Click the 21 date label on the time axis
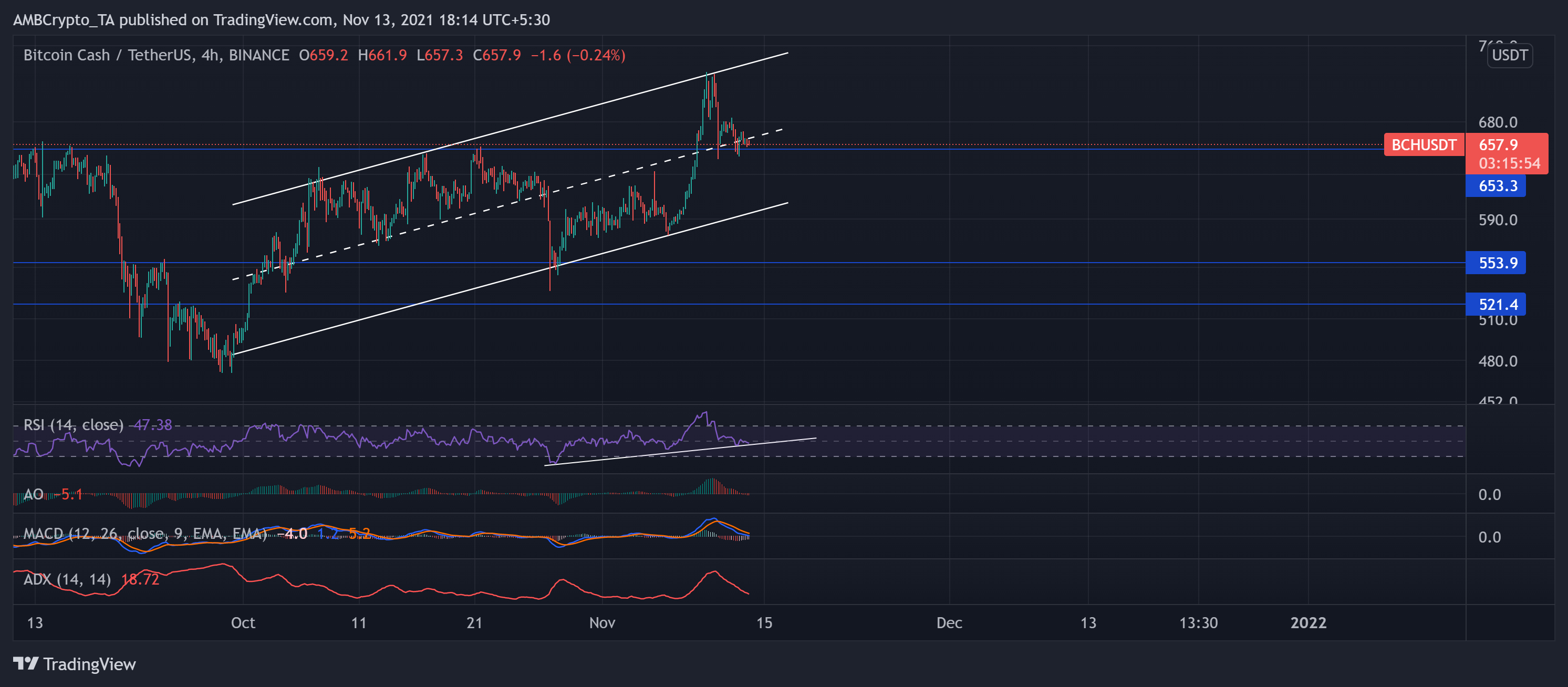1568x687 pixels. pos(474,622)
